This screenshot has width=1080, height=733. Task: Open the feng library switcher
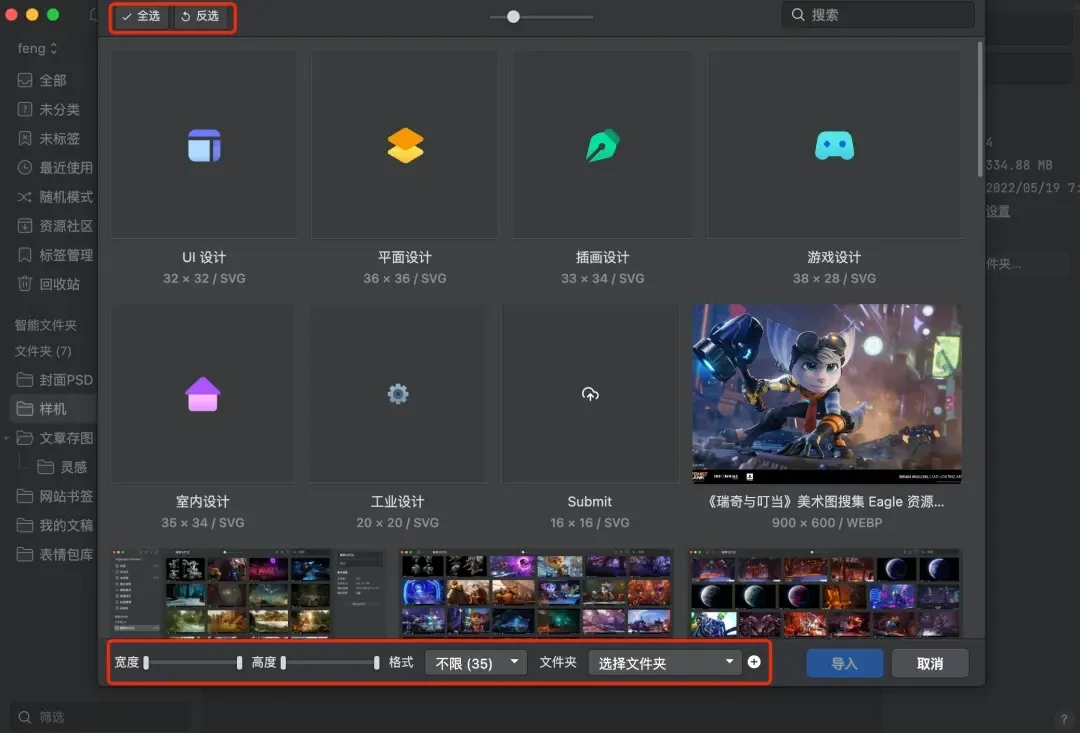[x=37, y=48]
